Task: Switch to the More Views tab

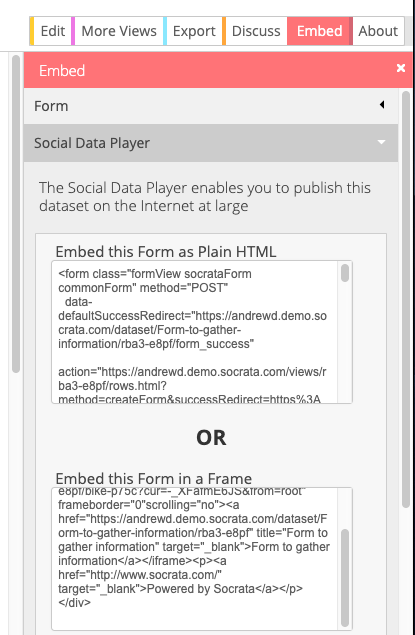Action: [119, 31]
